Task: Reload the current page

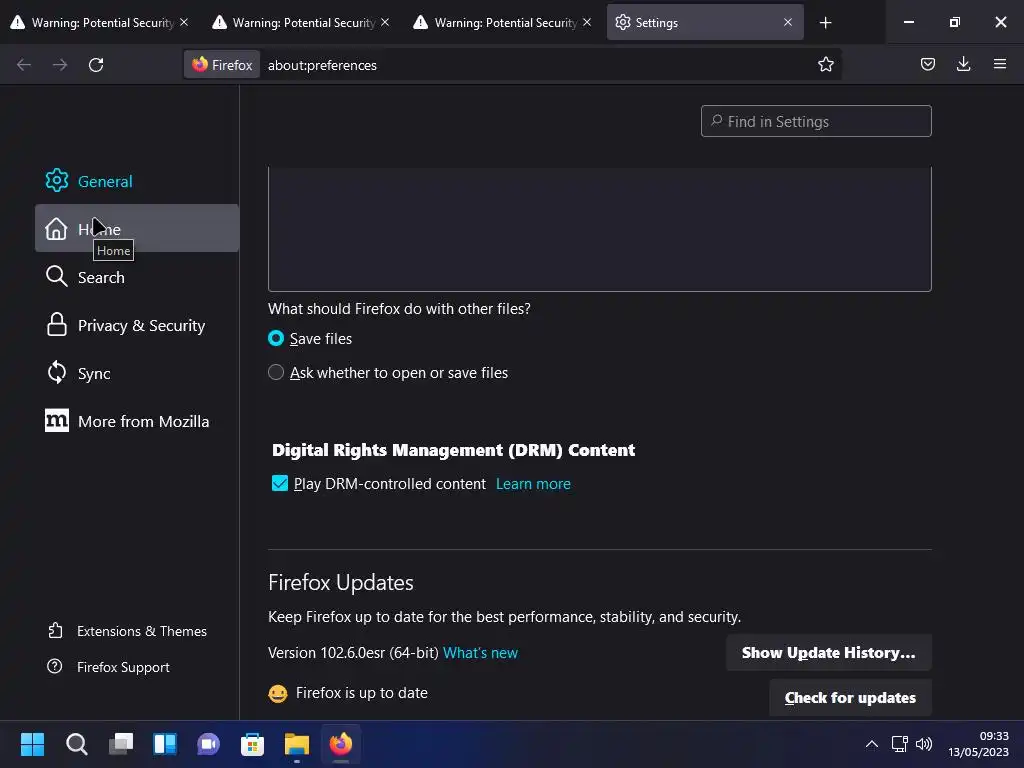Action: (96, 65)
